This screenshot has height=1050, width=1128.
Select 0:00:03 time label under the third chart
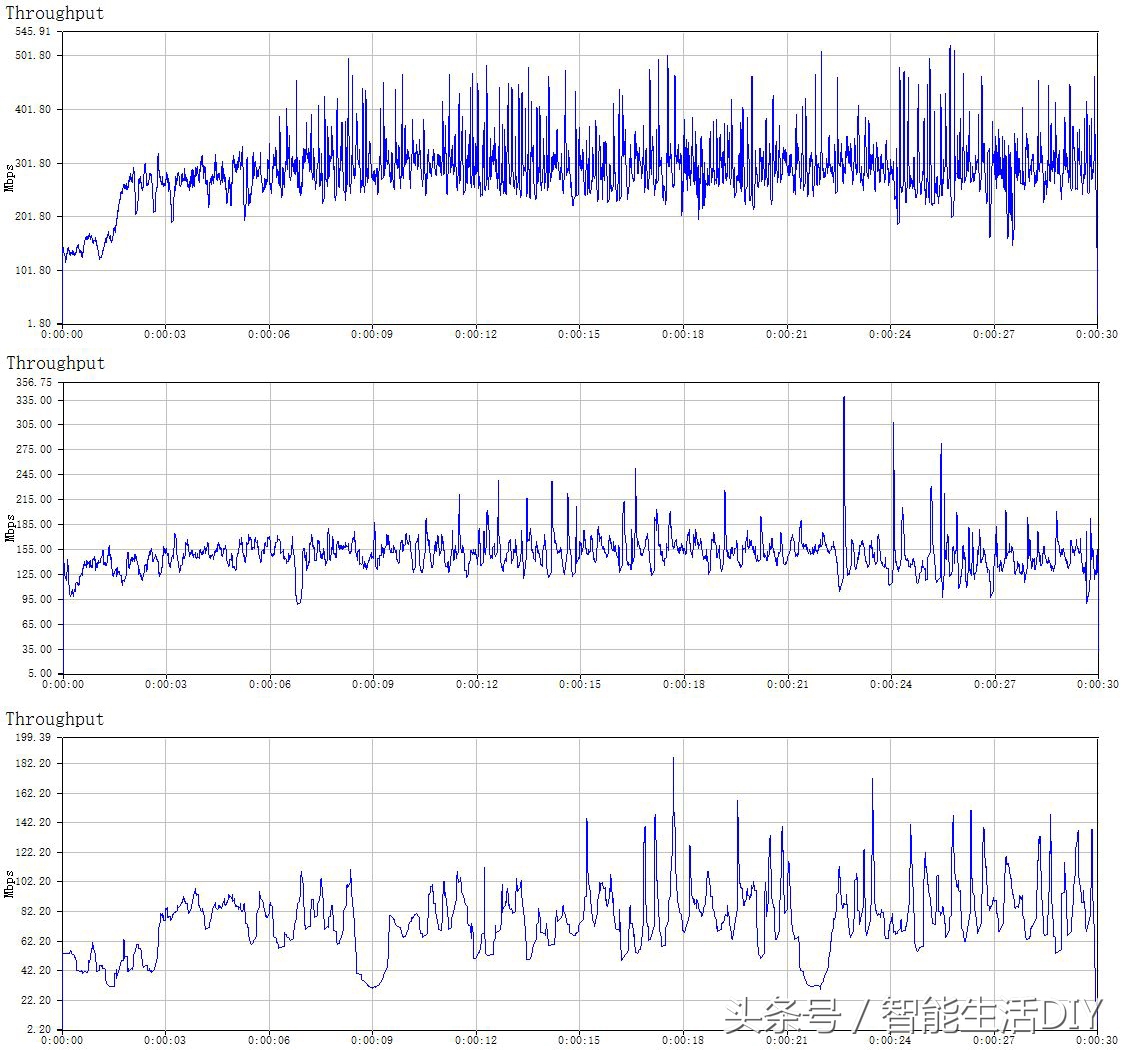165,1041
